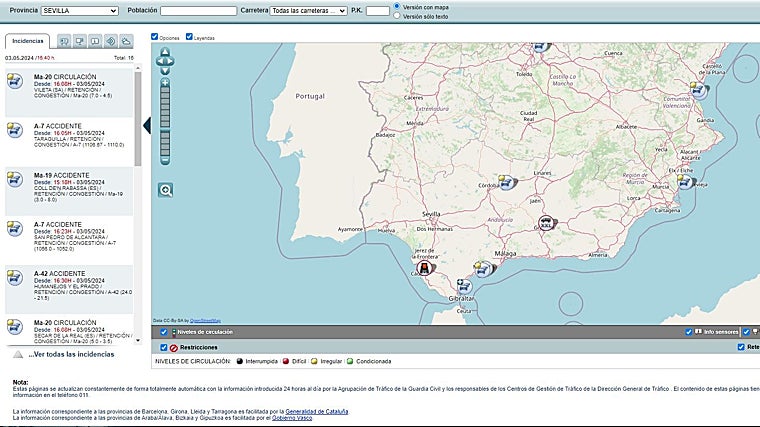This screenshot has width=760, height=427.
Task: Click the A-7 ACCIDENTE TARAGUILLA incident icon
Action: click(15, 130)
